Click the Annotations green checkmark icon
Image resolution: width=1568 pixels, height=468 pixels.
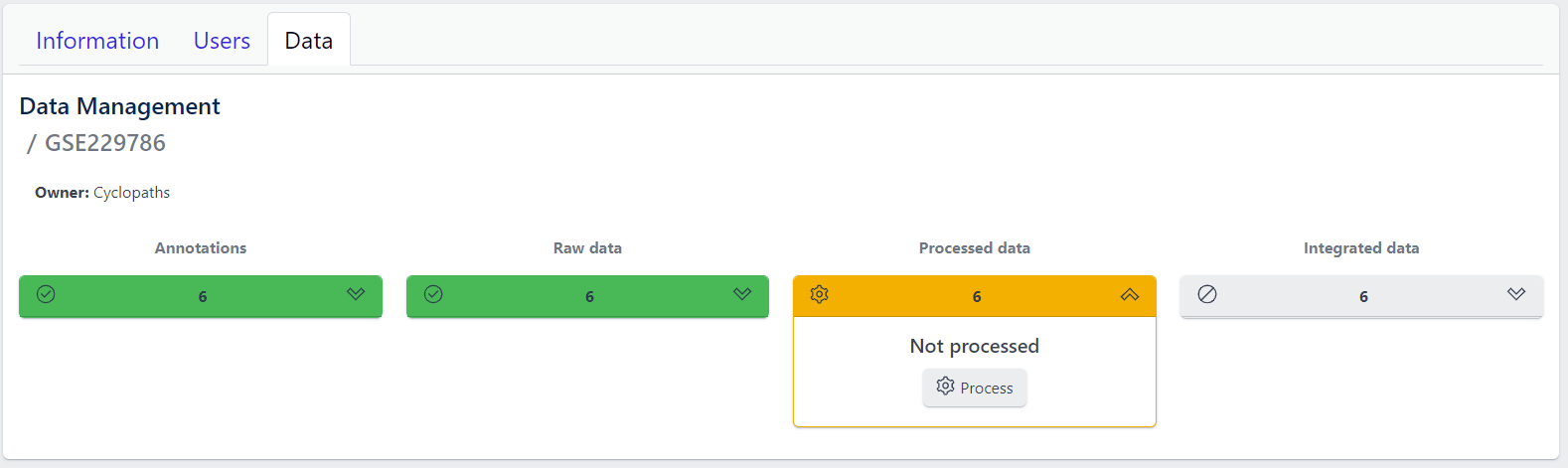pos(46,294)
